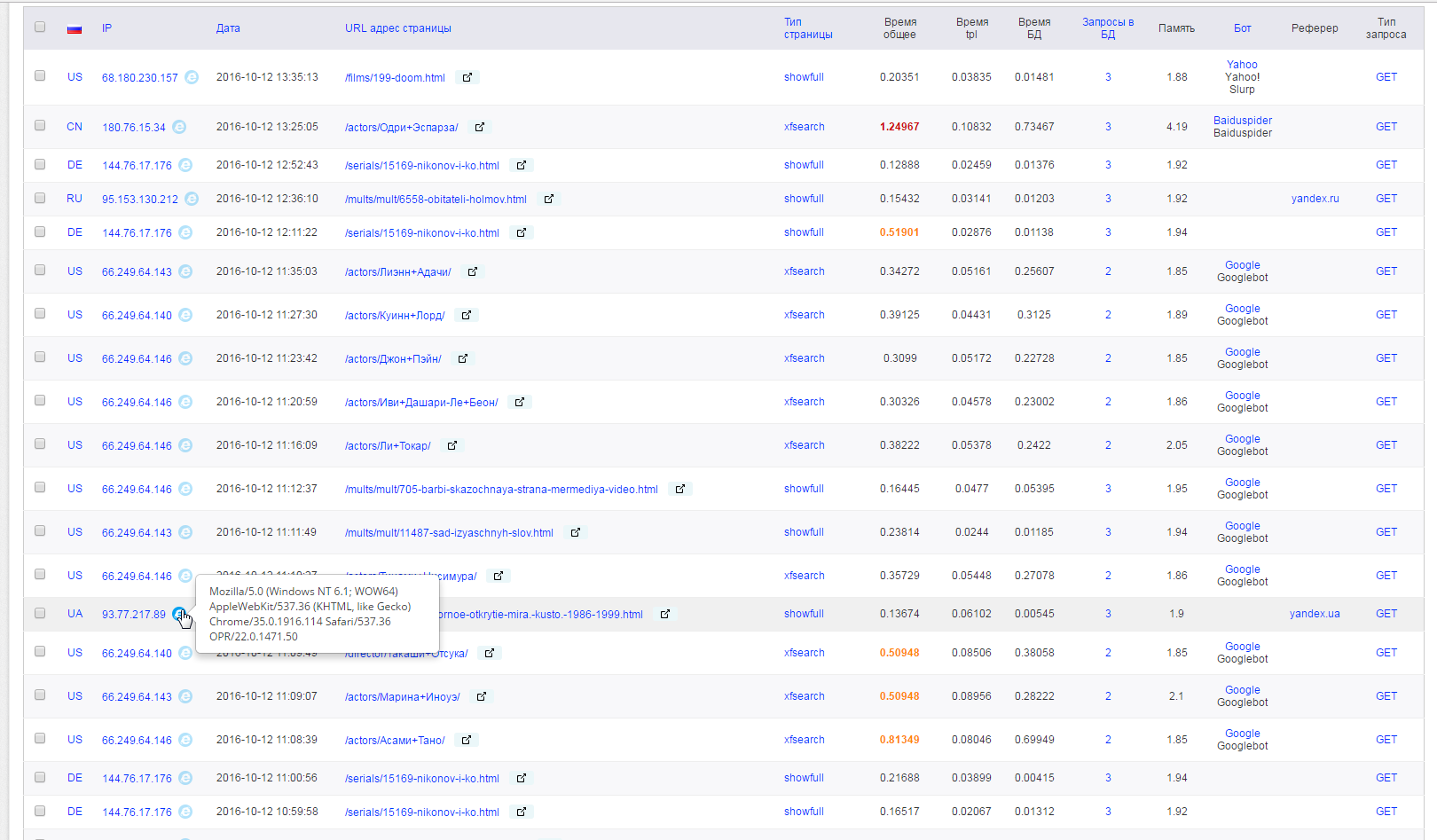Screen dimensions: 1437x840
Task: Click the Память column header
Action: pos(1176,28)
